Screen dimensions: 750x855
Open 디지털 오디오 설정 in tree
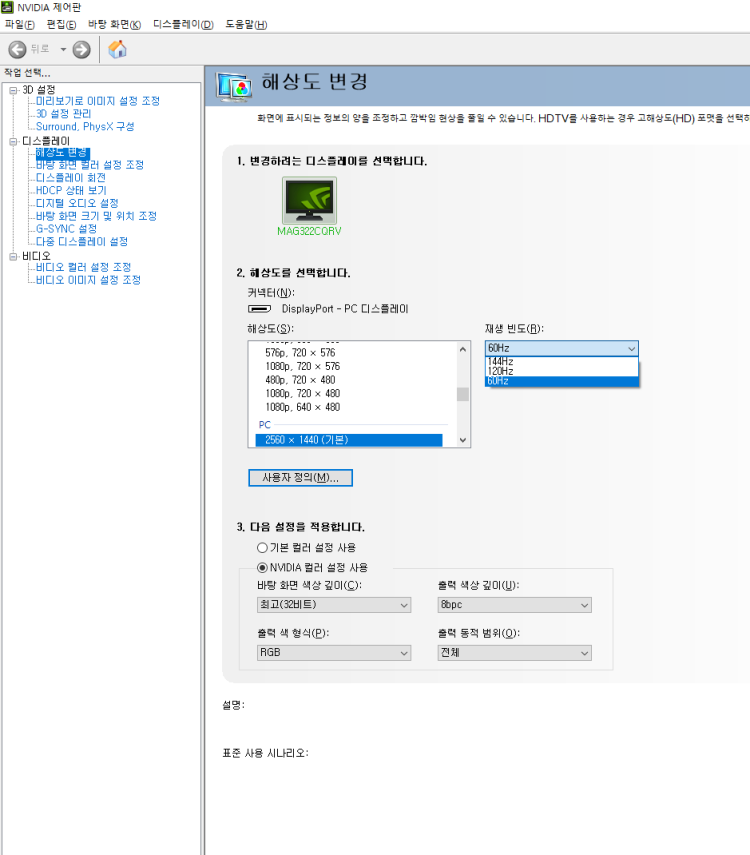(77, 203)
